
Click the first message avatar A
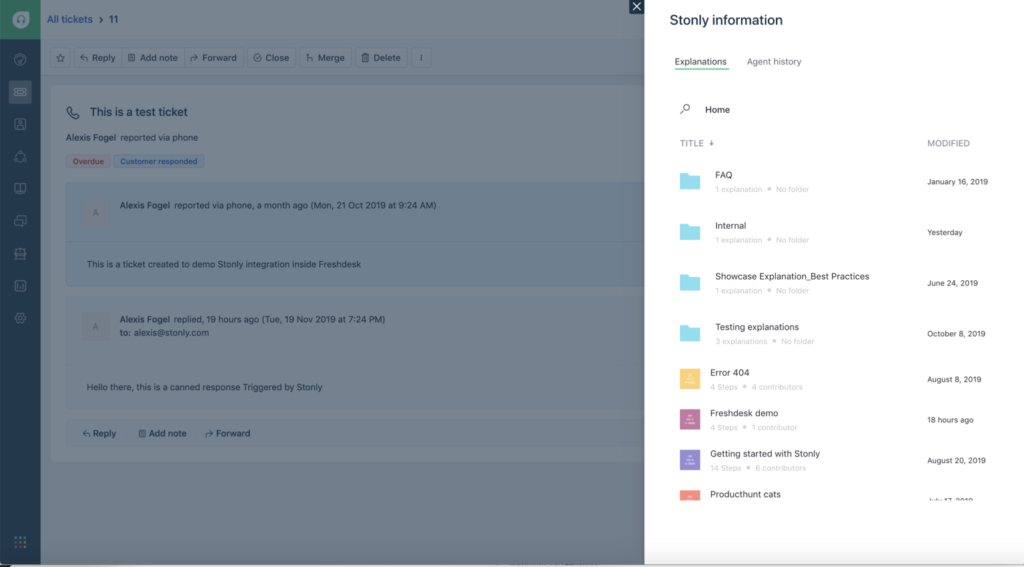pos(95,212)
